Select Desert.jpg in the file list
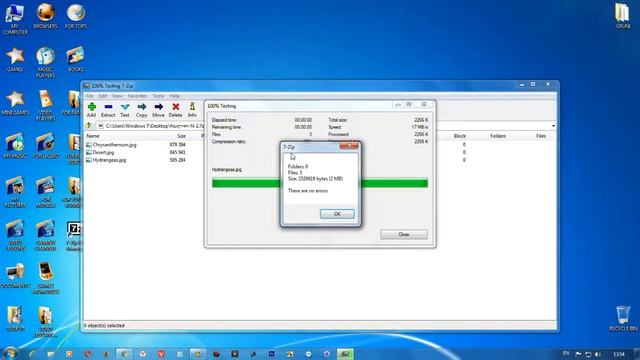Image resolution: width=640 pixels, height=360 pixels. (103, 152)
